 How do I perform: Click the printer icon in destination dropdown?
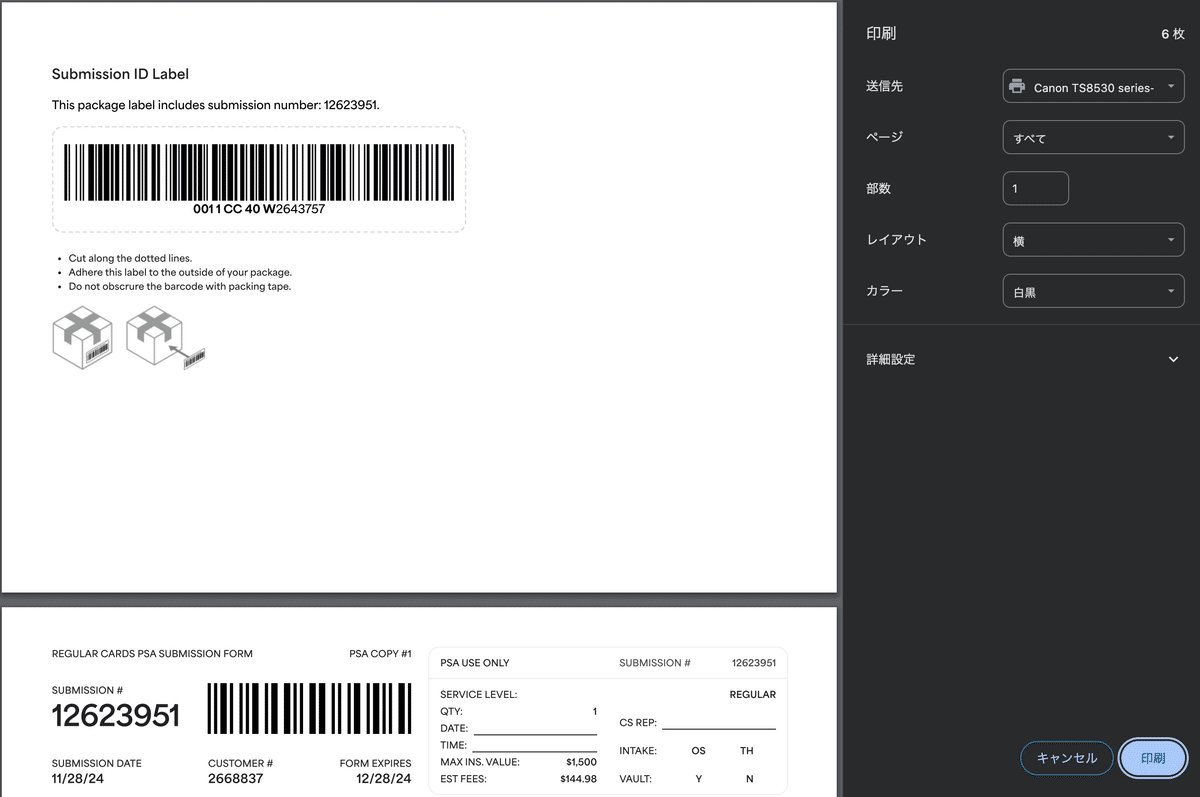pos(1017,87)
